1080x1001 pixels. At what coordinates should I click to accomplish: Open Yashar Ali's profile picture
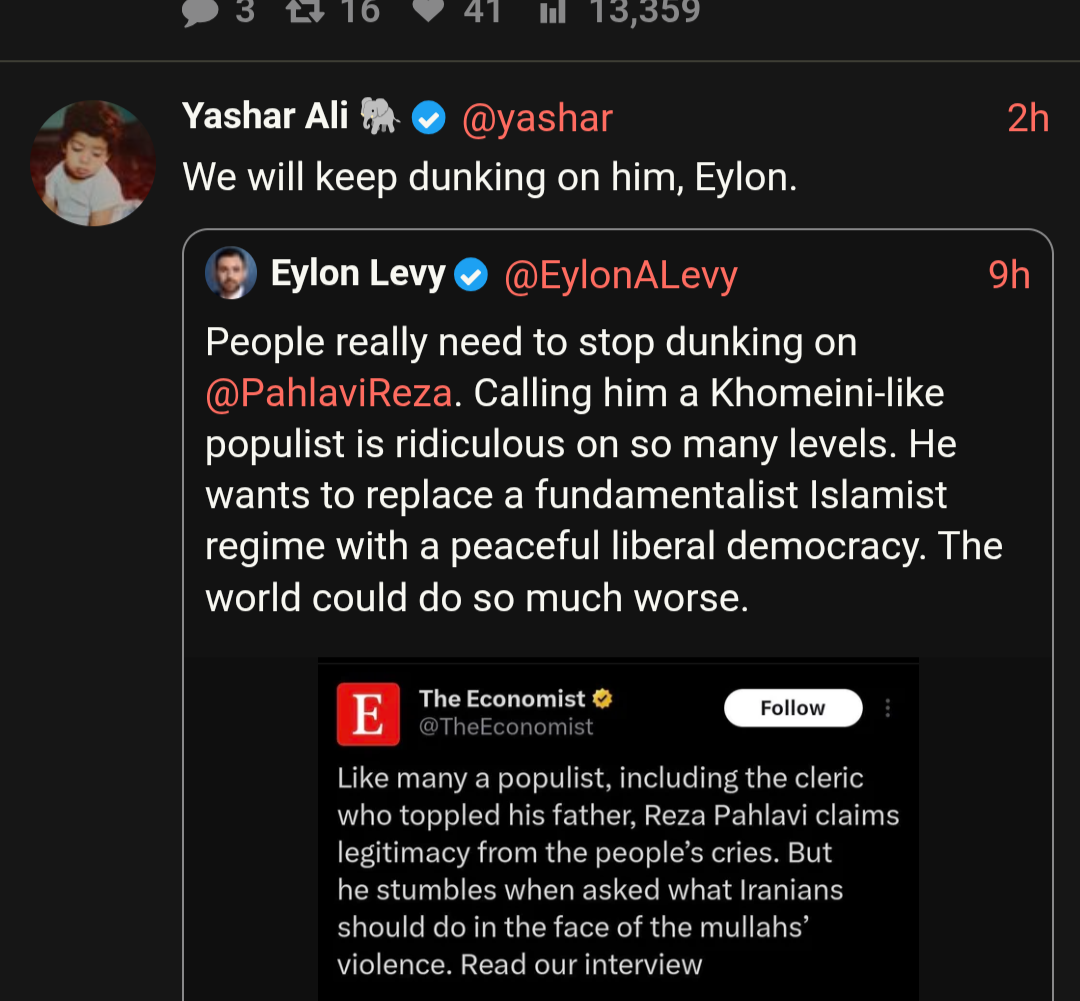pyautogui.click(x=93, y=162)
